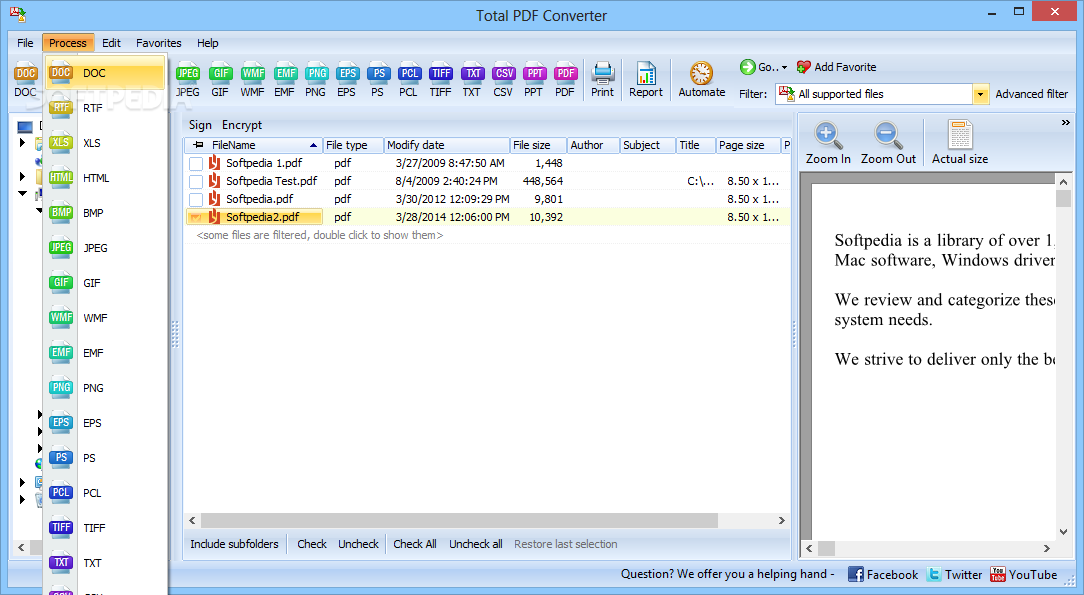Open Advanced filter
Viewport: 1084px width, 595px height.
[1031, 94]
